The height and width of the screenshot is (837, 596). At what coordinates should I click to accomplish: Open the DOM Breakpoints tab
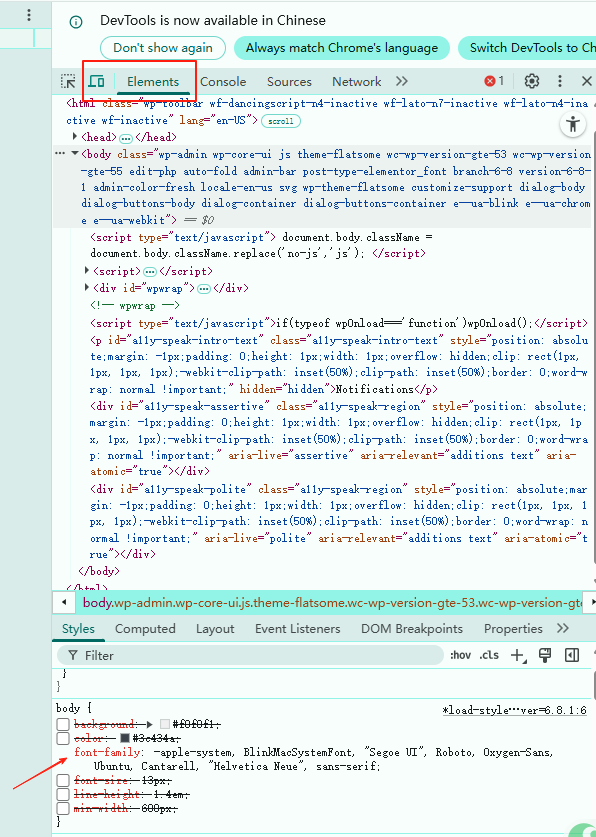coord(412,629)
